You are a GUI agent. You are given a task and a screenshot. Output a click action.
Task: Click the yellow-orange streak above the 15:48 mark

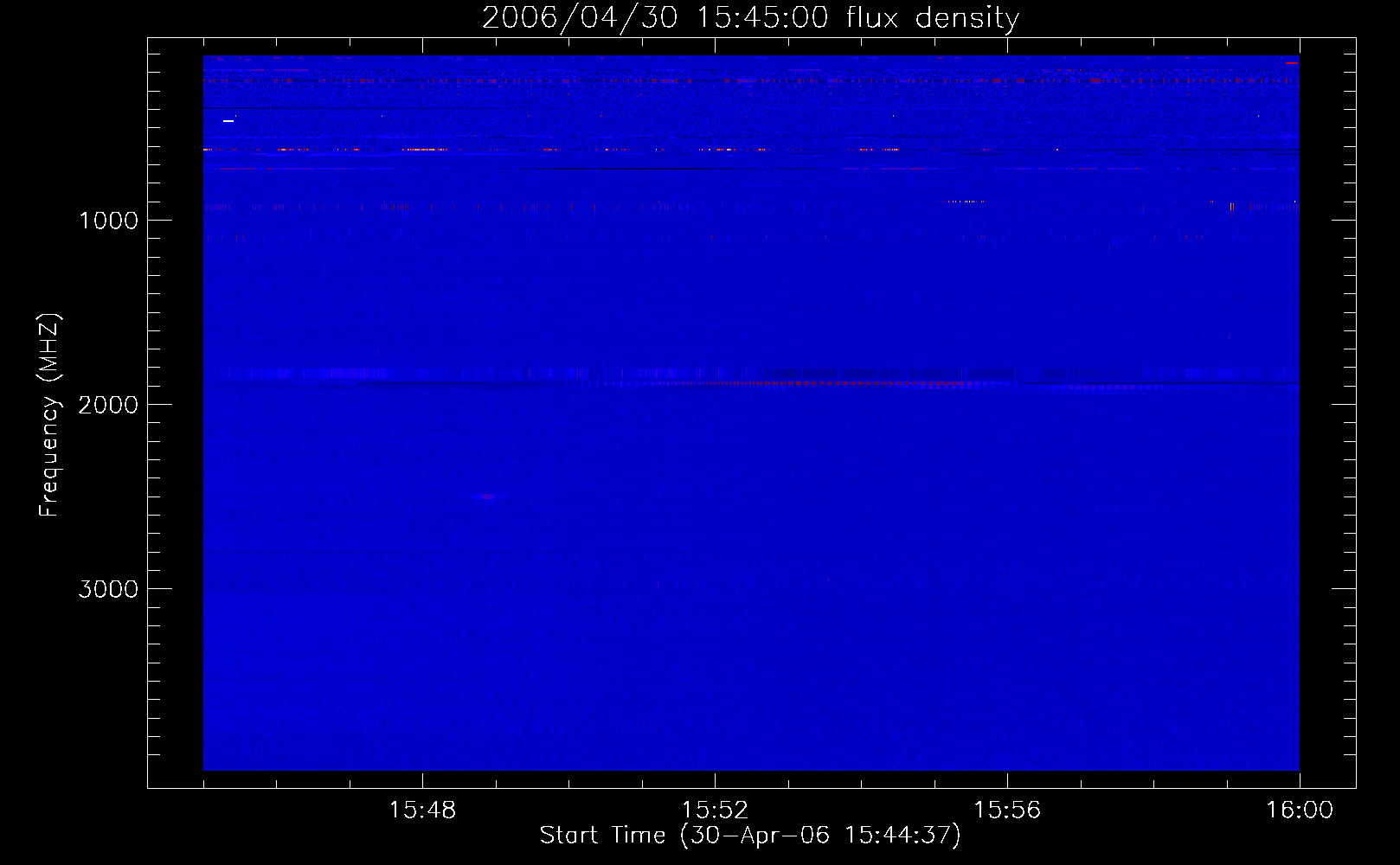click(424, 150)
